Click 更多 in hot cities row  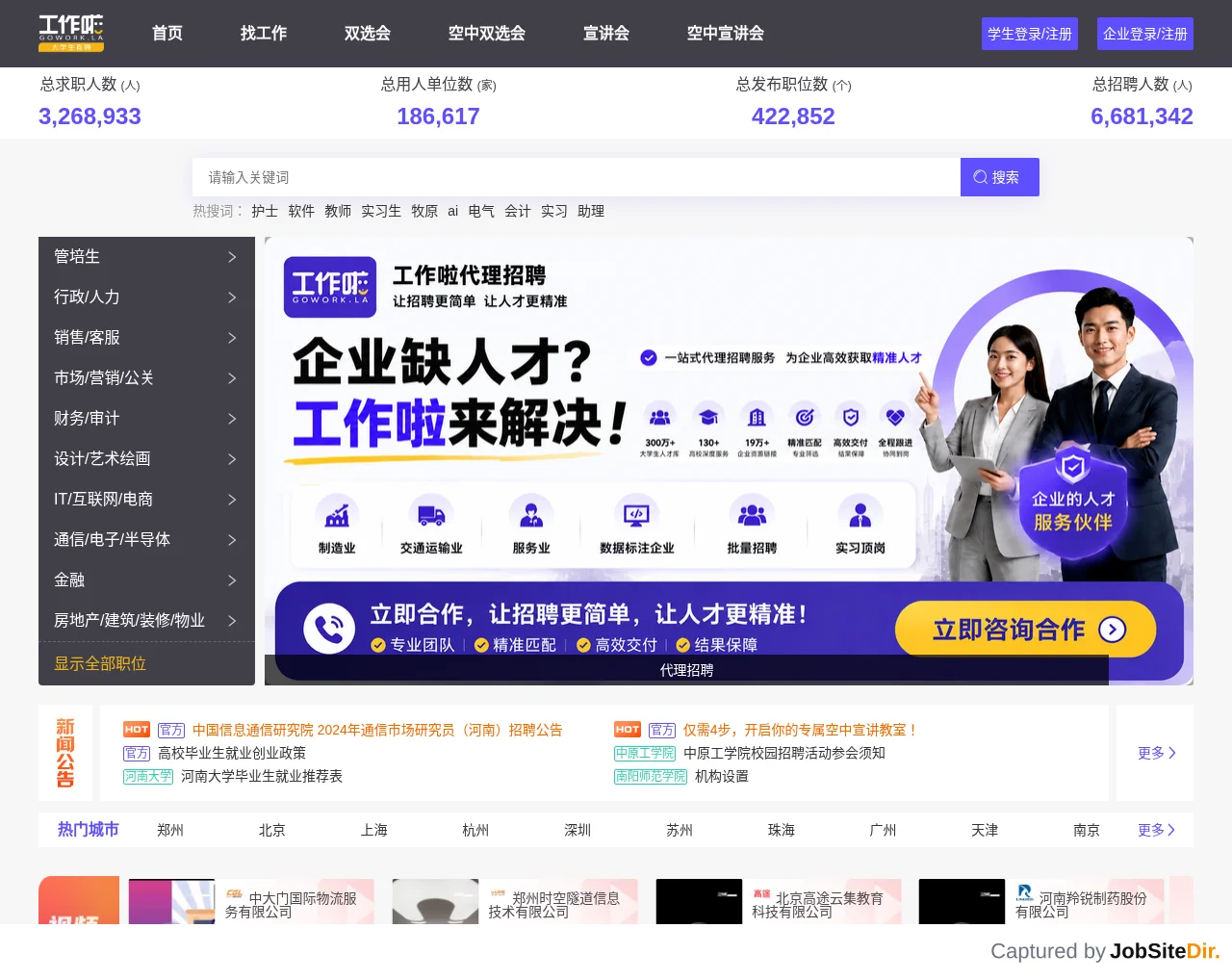[1156, 830]
